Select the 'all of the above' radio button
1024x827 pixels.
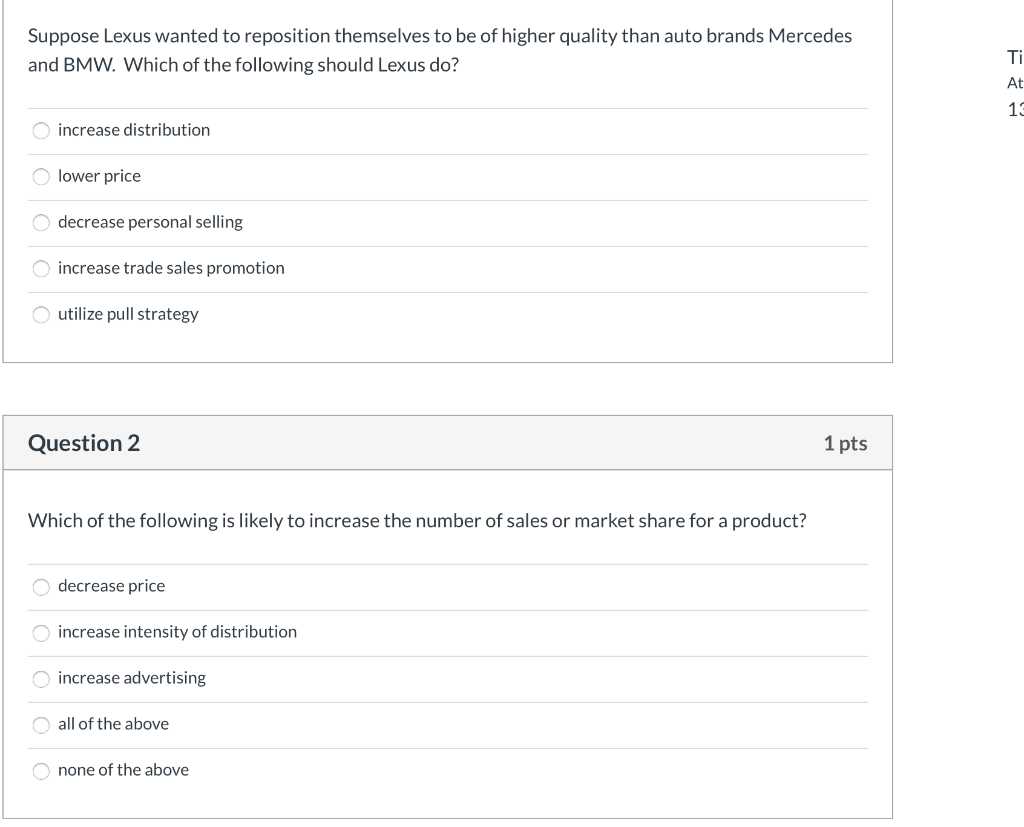41,725
